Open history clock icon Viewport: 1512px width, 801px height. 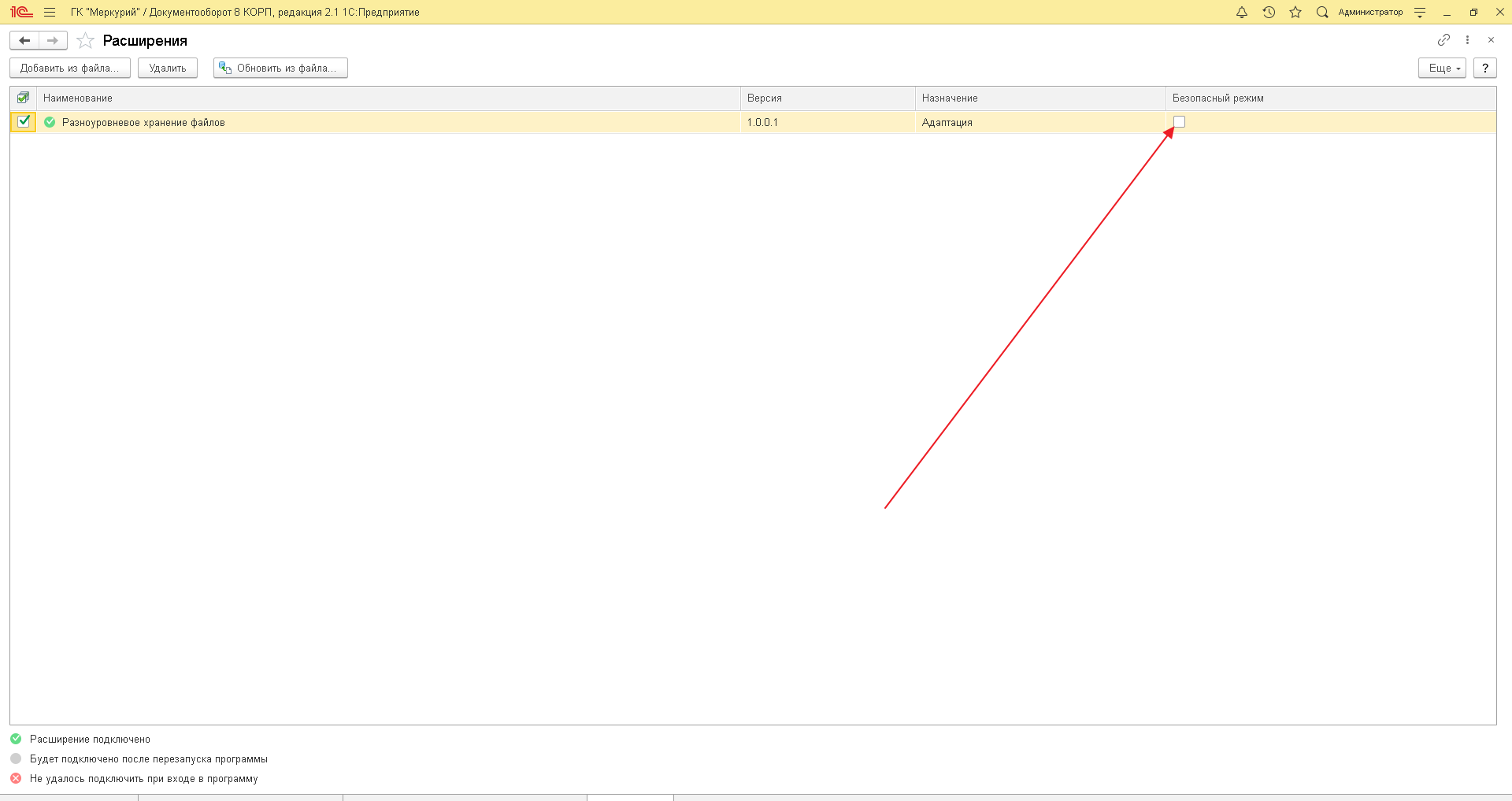coord(1269,12)
